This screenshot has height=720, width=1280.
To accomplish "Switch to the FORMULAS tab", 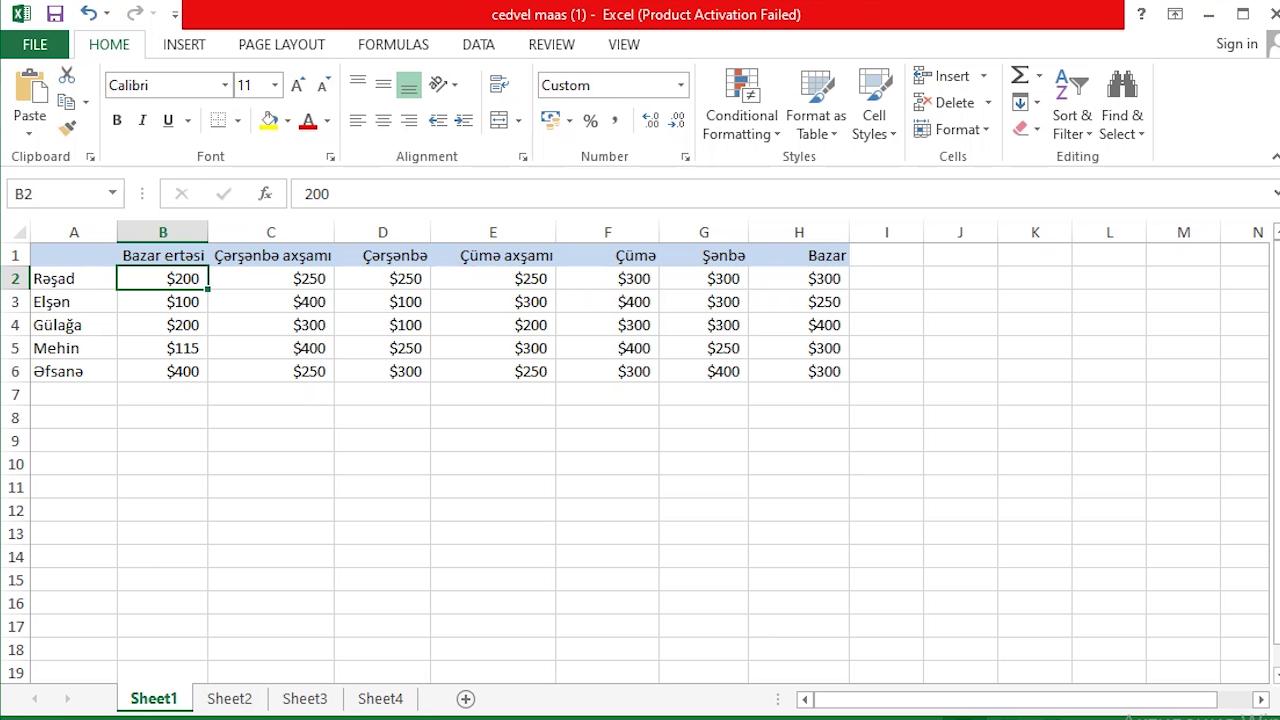I will tap(393, 44).
